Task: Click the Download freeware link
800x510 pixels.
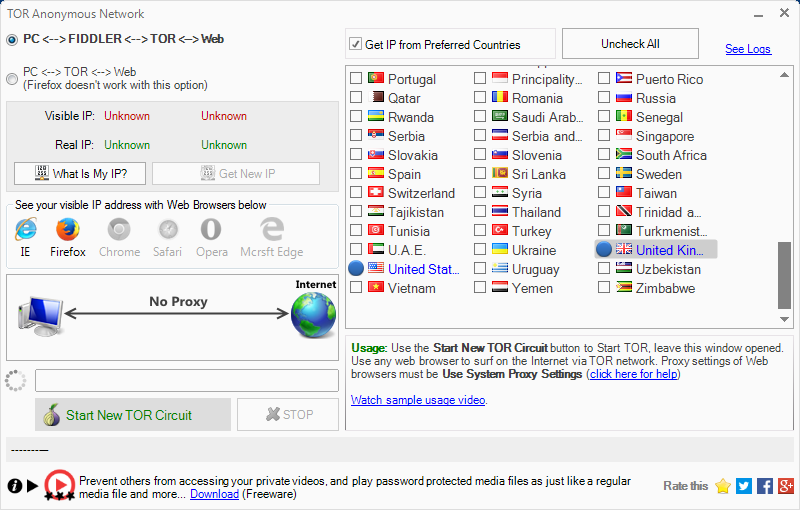Action: coord(214,494)
